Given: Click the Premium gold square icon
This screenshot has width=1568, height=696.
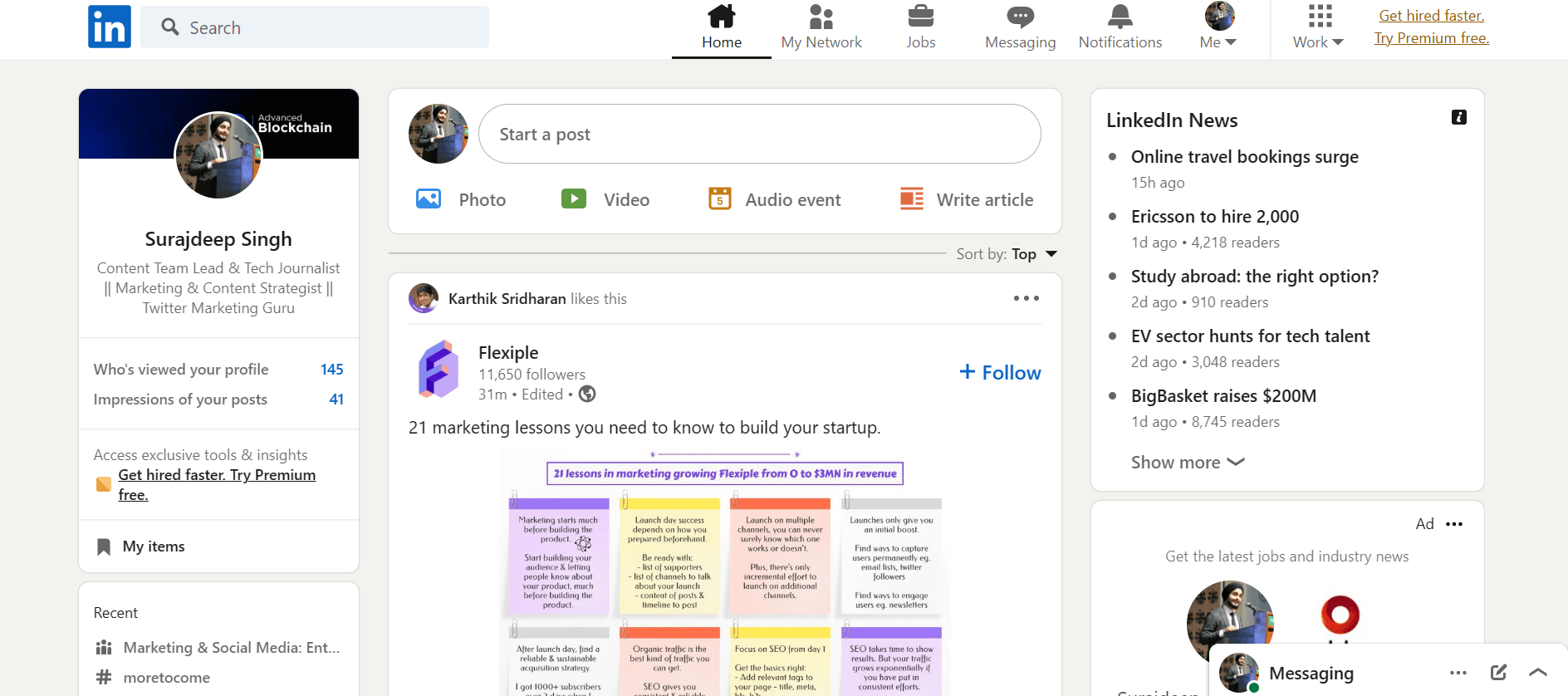Looking at the screenshot, I should pos(104,484).
